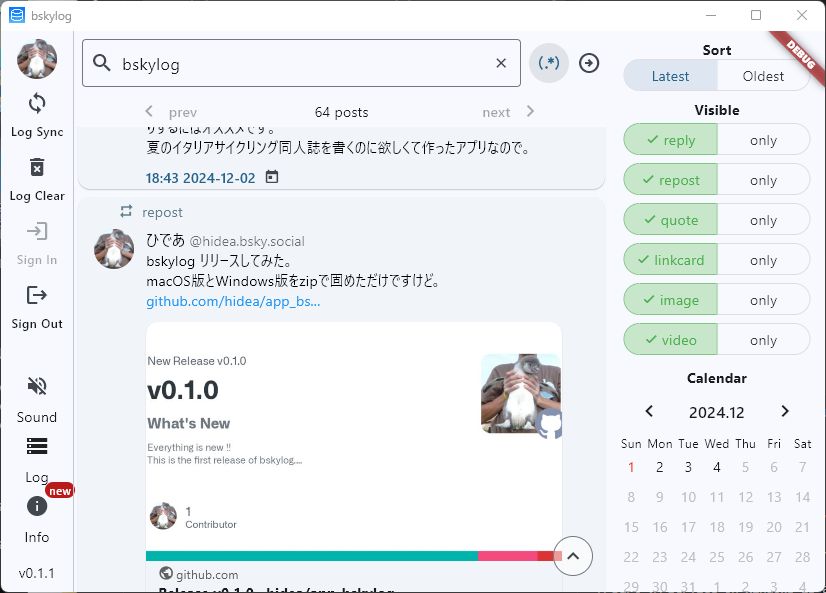
Task: Submit search with circled arrow icon
Action: tap(588, 63)
